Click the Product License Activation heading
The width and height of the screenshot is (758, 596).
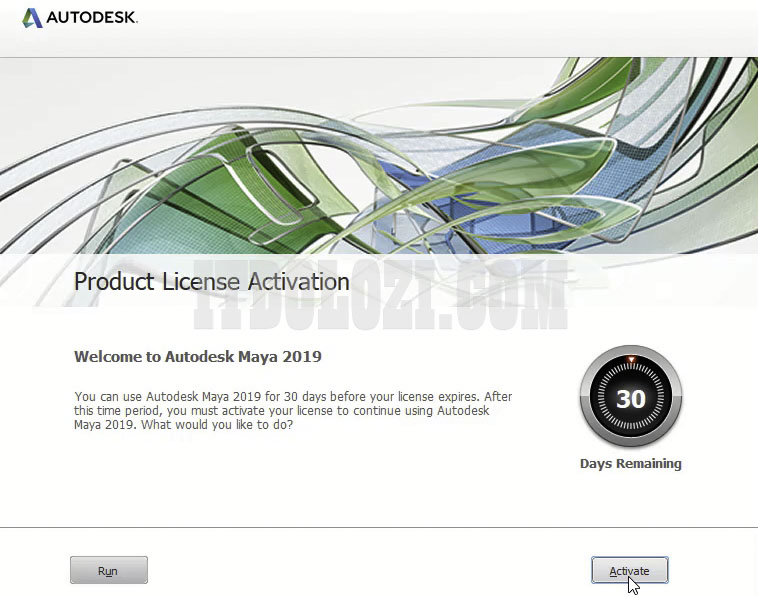(x=211, y=281)
